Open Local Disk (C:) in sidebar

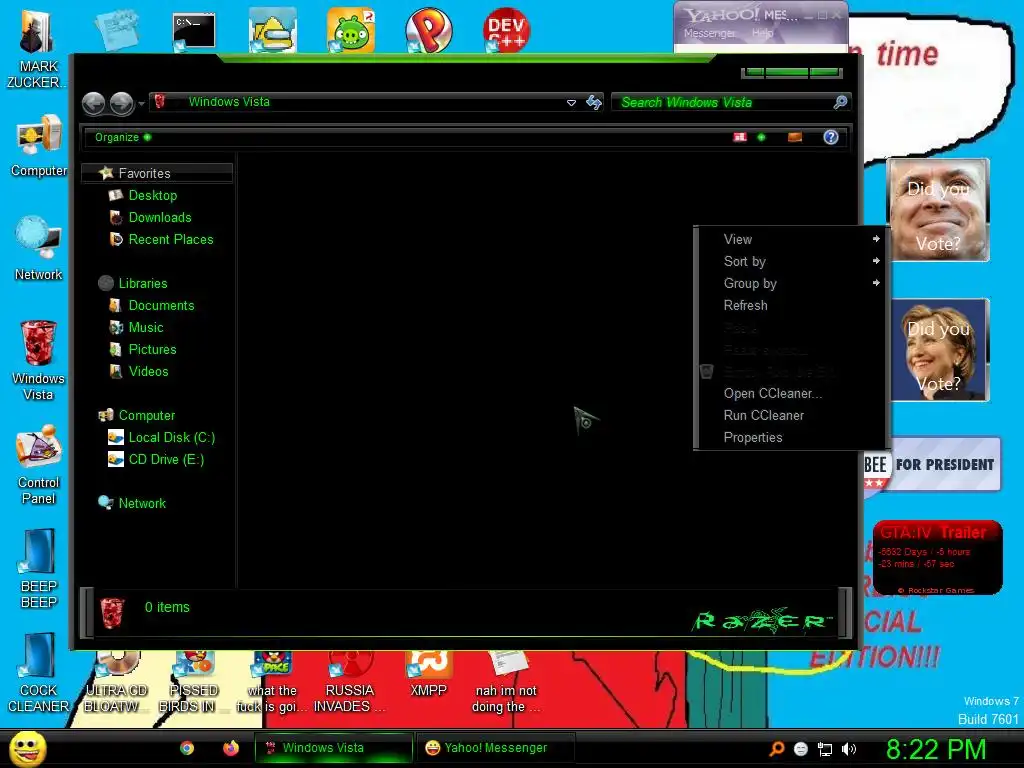(x=171, y=438)
